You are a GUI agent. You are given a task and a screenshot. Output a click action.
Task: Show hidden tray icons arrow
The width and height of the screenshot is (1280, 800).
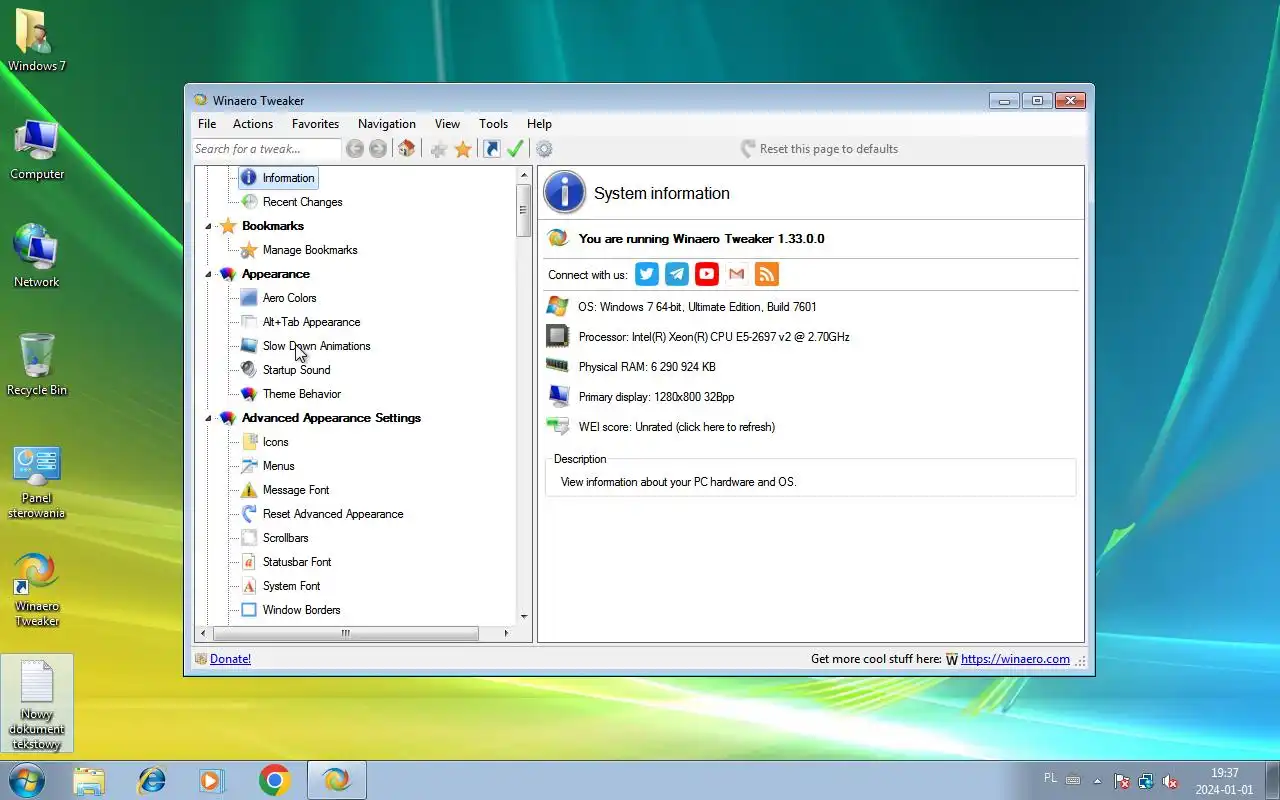click(1097, 781)
